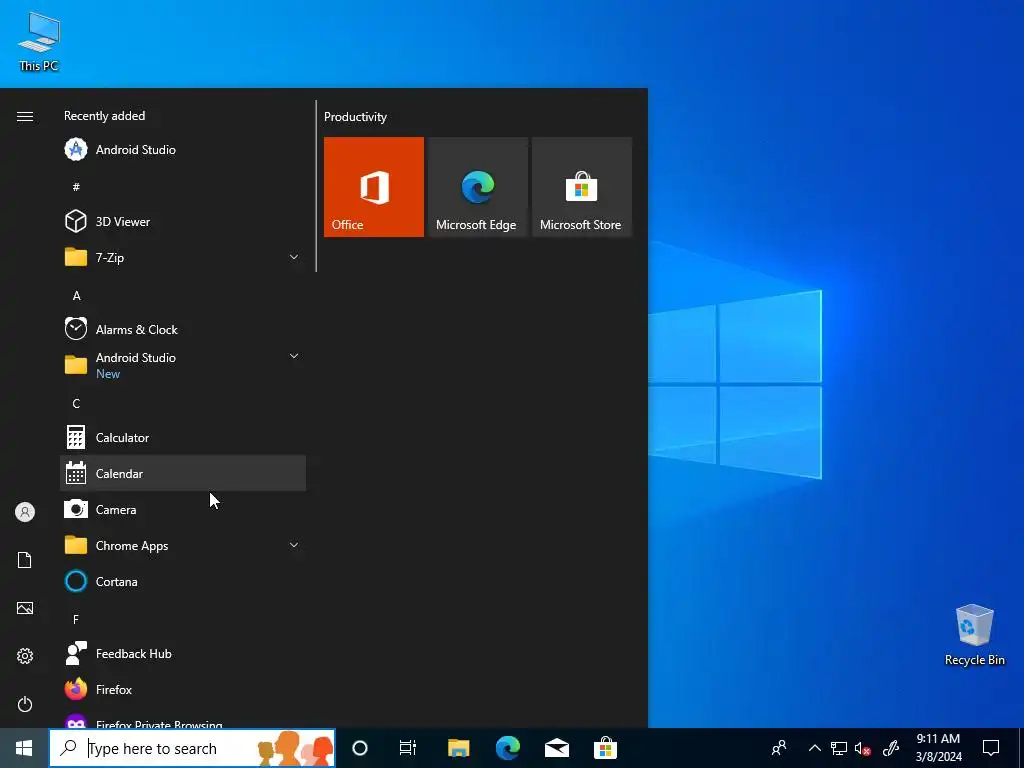Open File Explorer on taskbar
The image size is (1024, 768).
pos(458,748)
